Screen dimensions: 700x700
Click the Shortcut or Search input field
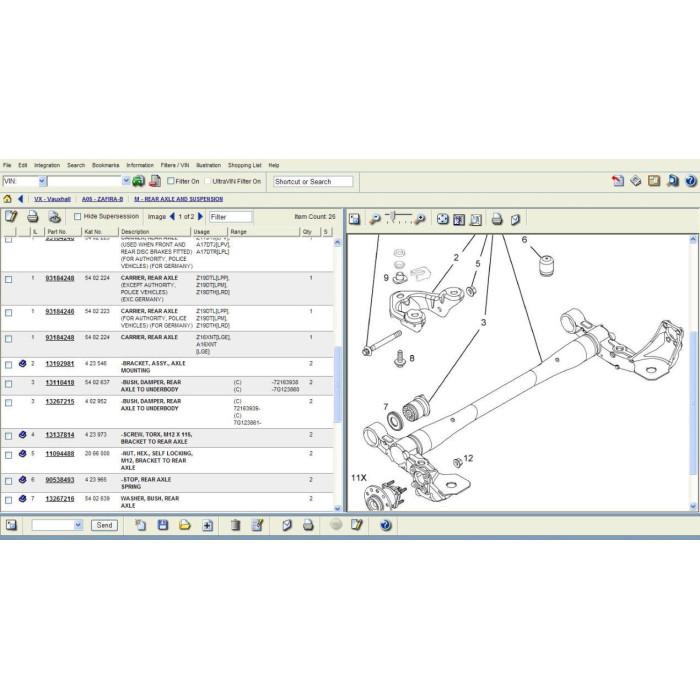point(313,181)
